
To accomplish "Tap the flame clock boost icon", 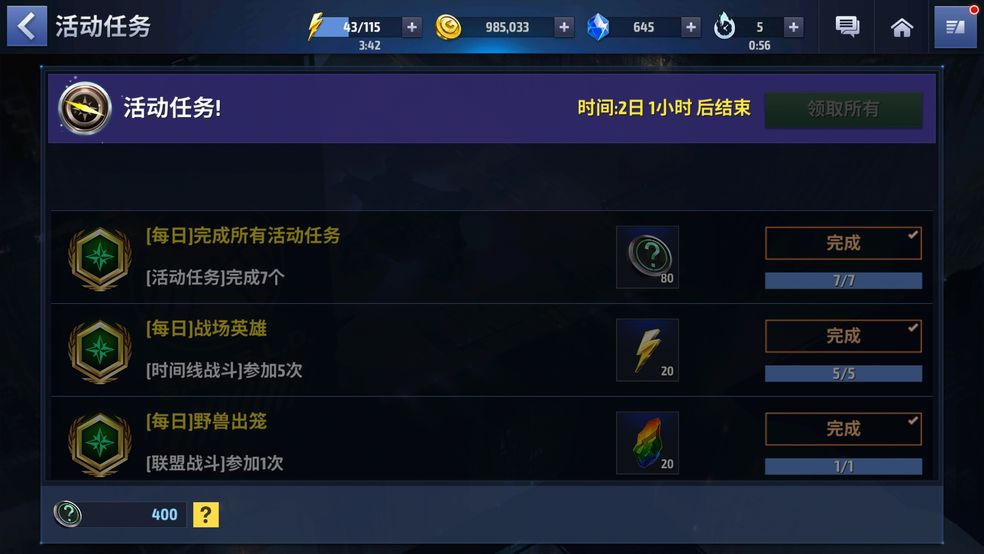I will pyautogui.click(x=724, y=26).
